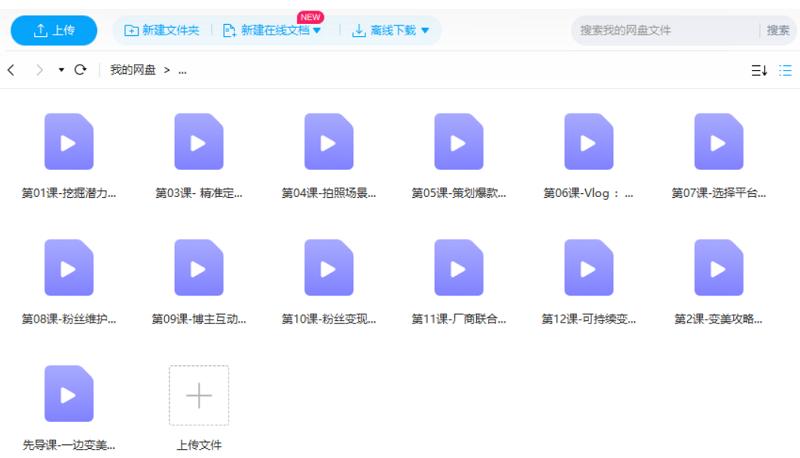Viewport: 800px width, 458px height.
Task: Open video file 第05课-策划爆款
Action: [x=459, y=142]
